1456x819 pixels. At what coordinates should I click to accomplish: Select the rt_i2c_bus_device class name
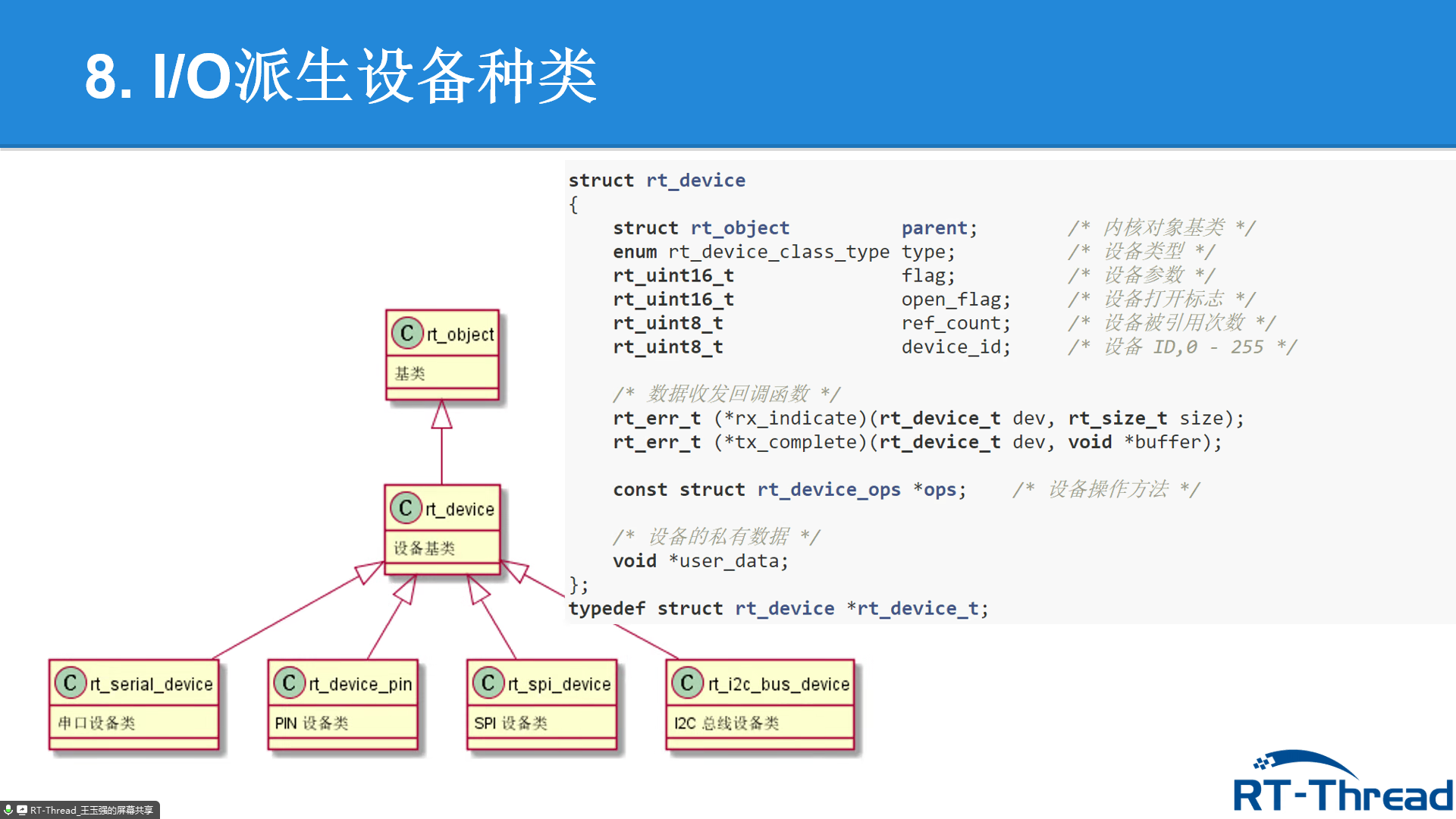[779, 684]
